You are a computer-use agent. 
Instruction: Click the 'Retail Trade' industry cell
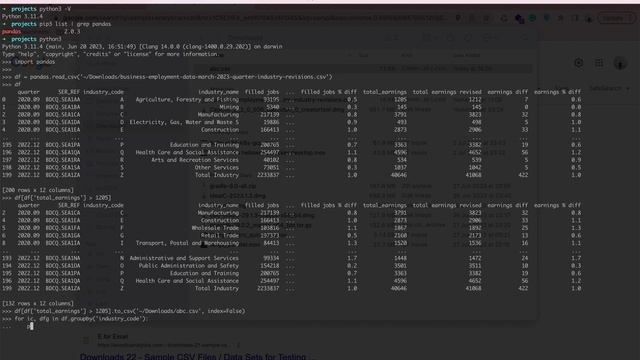pos(220,236)
